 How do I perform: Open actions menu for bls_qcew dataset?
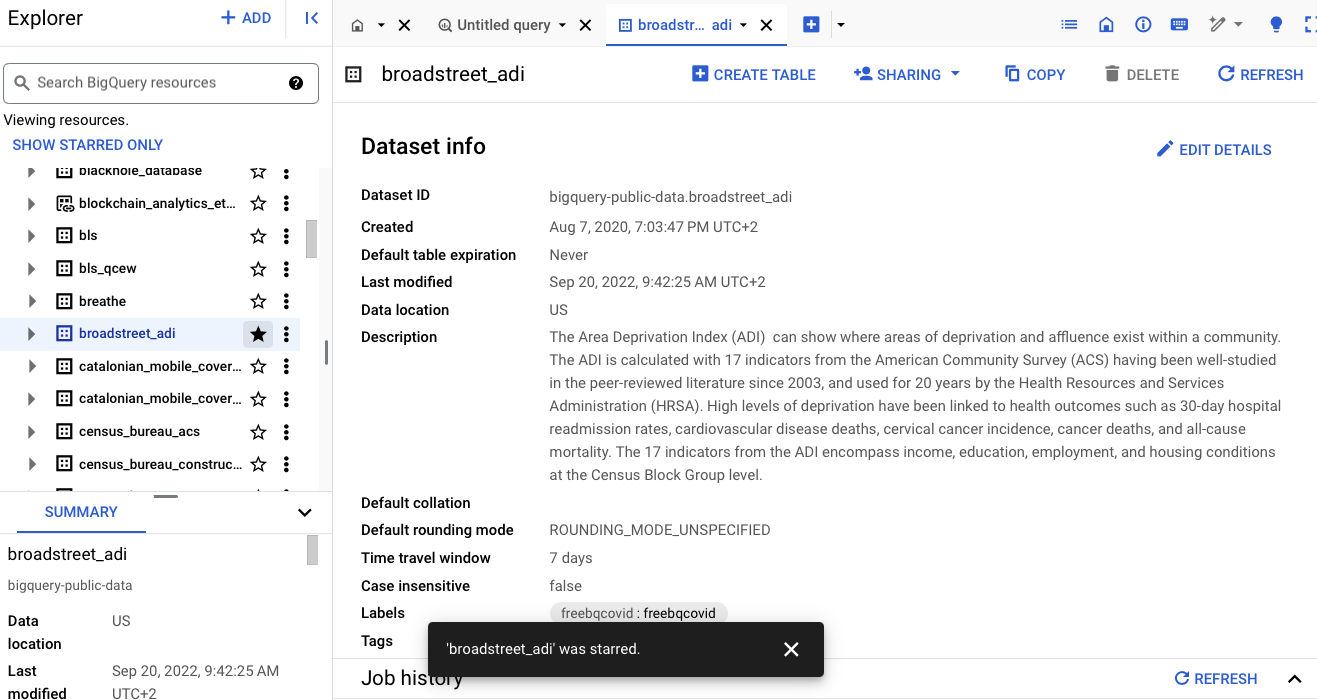tap(286, 269)
